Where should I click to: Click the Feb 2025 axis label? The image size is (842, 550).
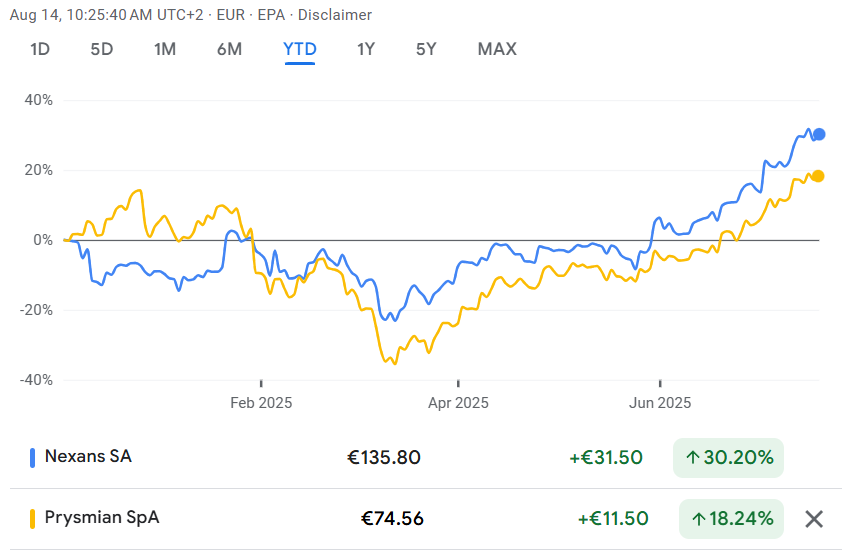261,403
